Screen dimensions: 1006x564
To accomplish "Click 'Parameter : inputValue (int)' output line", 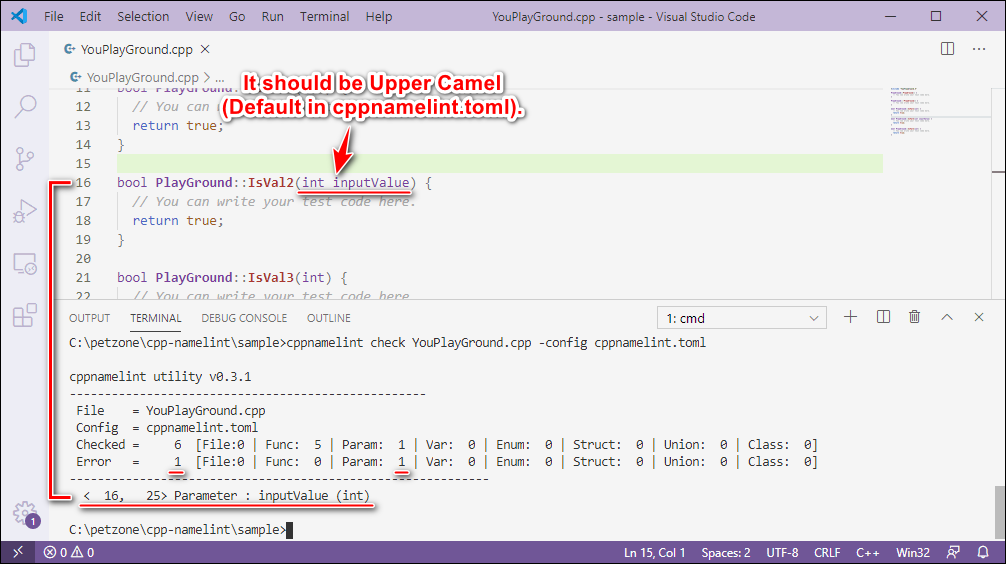I will pos(272,495).
